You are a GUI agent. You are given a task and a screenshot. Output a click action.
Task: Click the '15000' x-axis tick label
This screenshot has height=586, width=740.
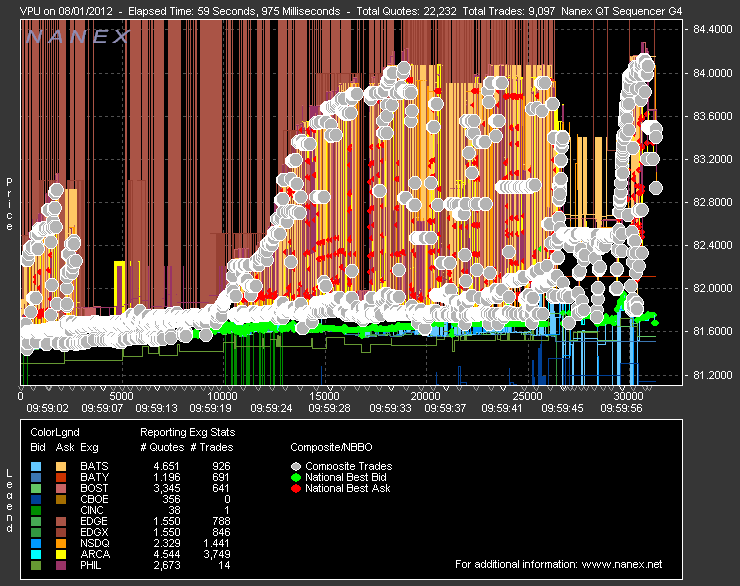pos(324,396)
